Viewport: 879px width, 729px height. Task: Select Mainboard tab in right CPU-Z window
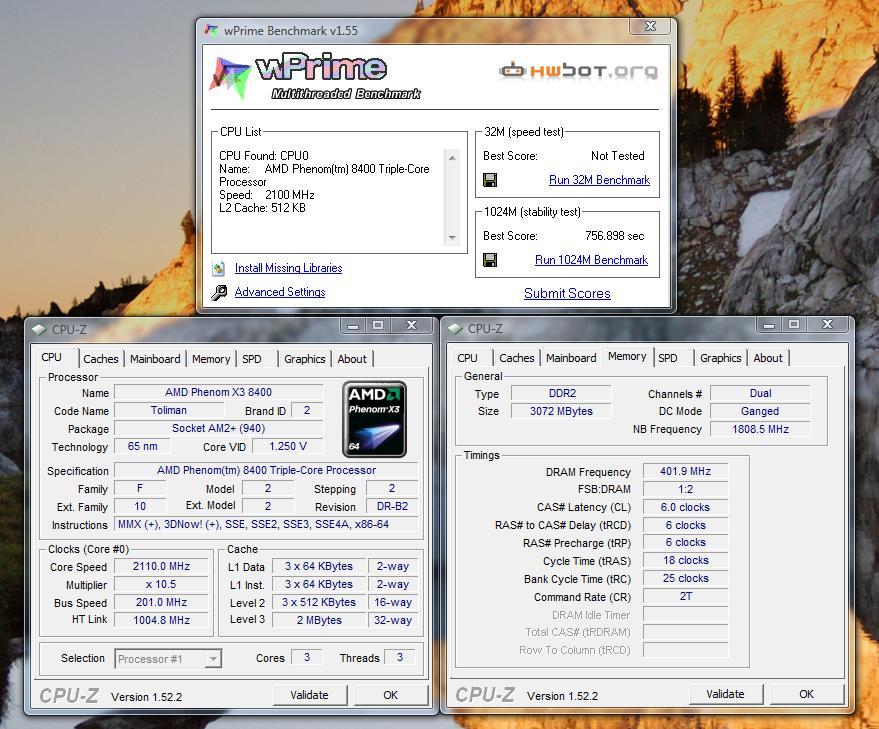pyautogui.click(x=571, y=358)
